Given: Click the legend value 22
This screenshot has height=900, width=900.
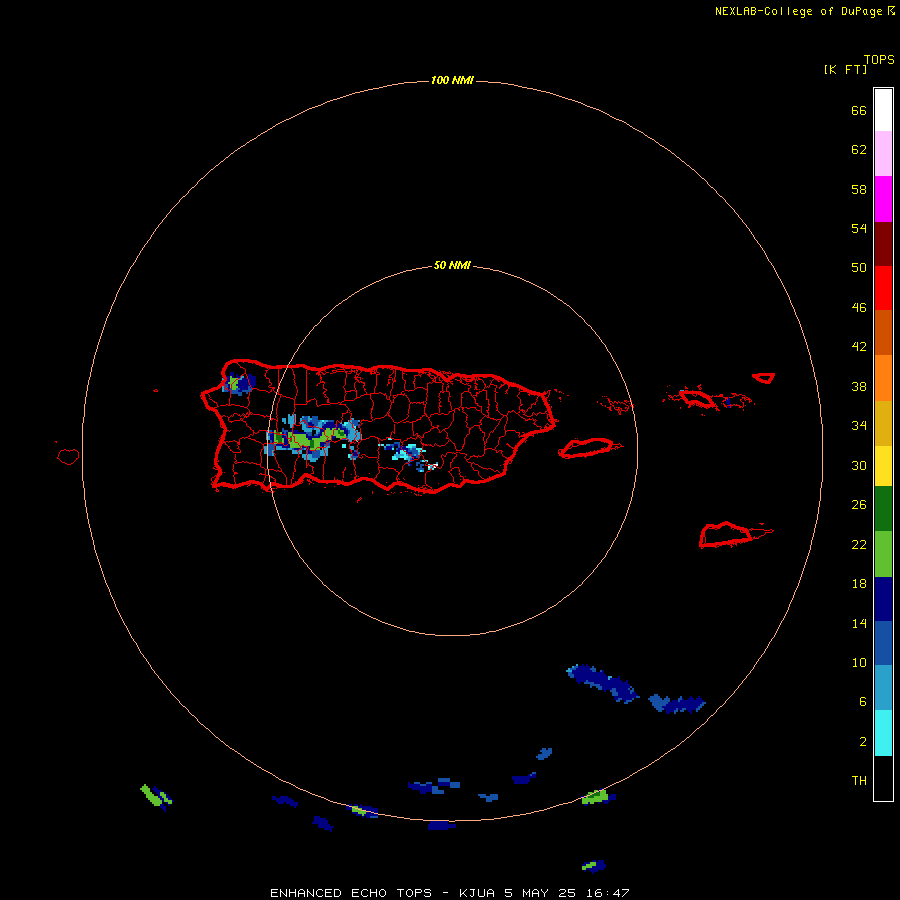Looking at the screenshot, I should click(859, 545).
